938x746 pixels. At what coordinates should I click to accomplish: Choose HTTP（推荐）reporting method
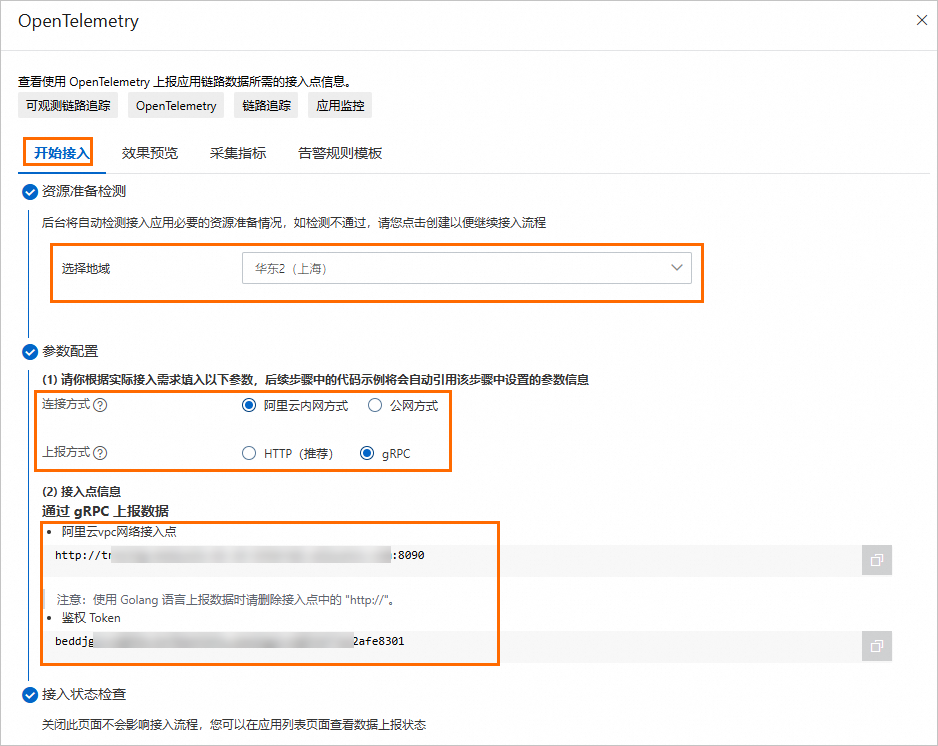tap(249, 453)
